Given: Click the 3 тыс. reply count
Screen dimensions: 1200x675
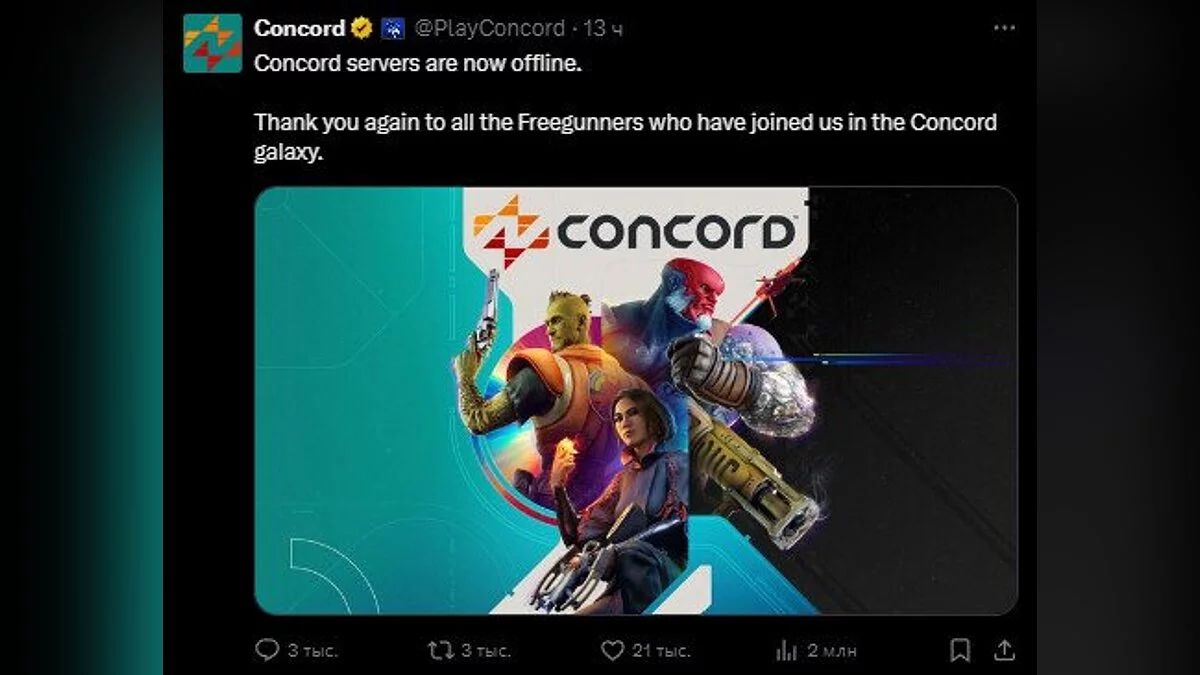Looking at the screenshot, I should tap(313, 651).
